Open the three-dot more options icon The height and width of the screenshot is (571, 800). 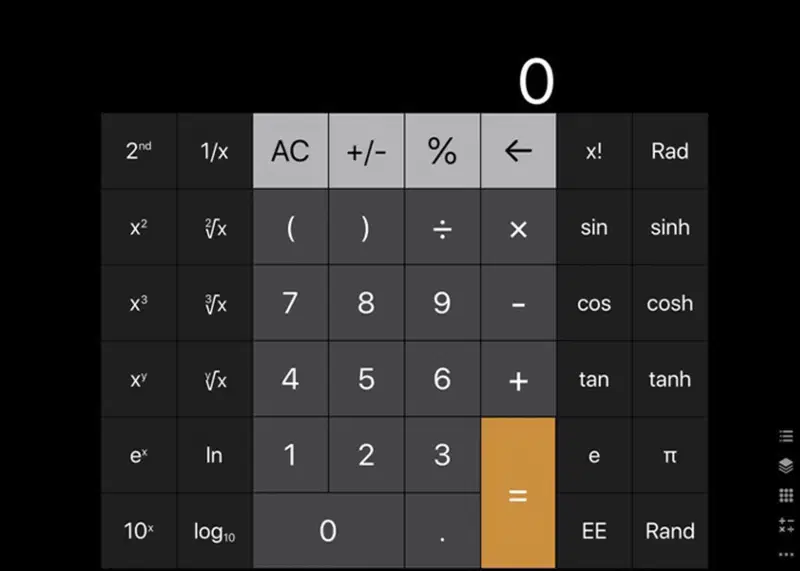click(x=786, y=554)
